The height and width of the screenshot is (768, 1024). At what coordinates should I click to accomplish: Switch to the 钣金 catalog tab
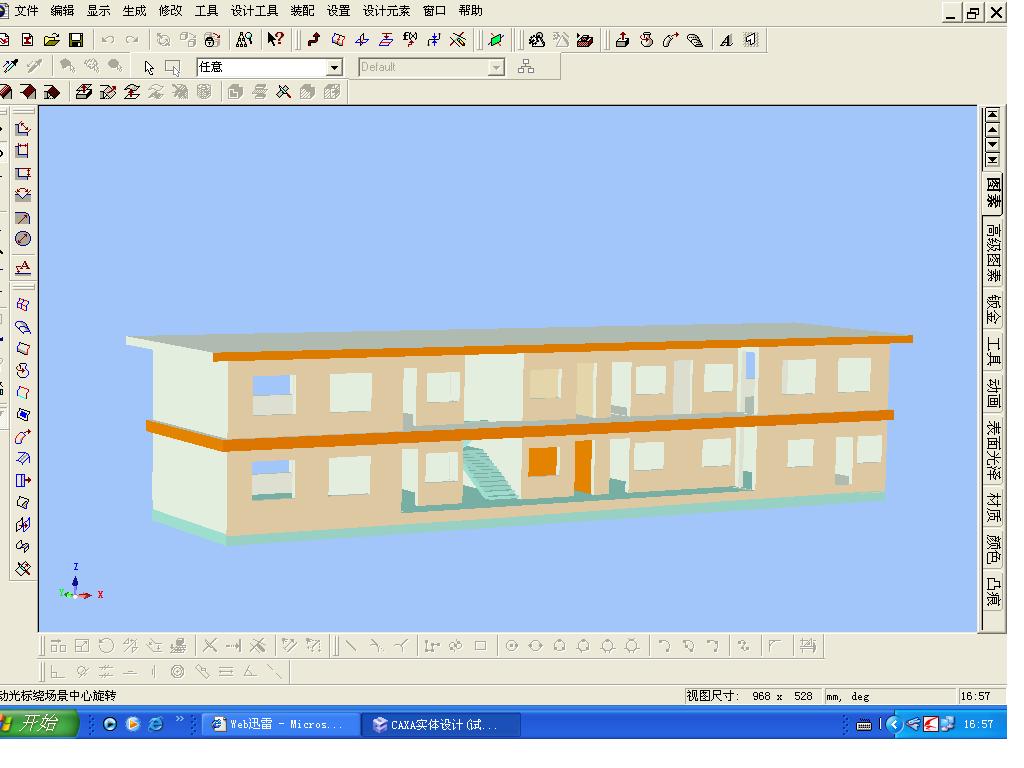click(993, 310)
